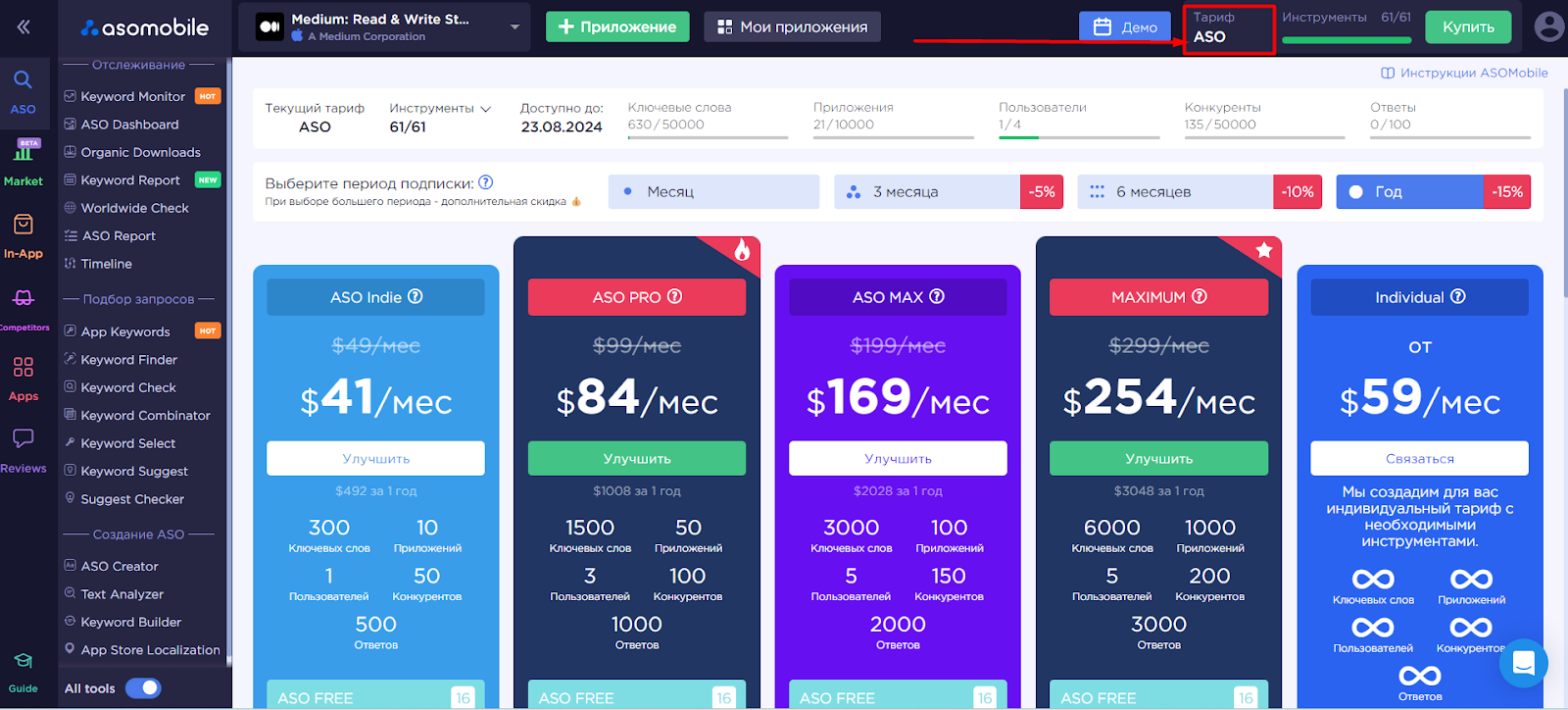Click the Инструменты 61/61 header progress bar
1568x710 pixels.
(x=1347, y=40)
